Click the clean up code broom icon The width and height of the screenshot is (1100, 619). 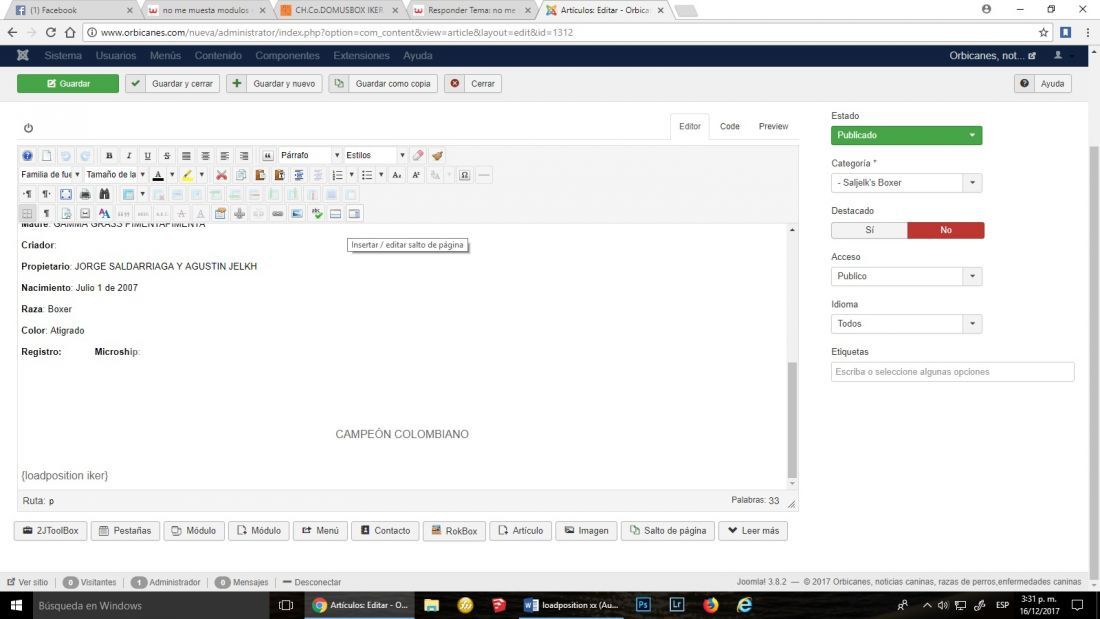[x=437, y=155]
